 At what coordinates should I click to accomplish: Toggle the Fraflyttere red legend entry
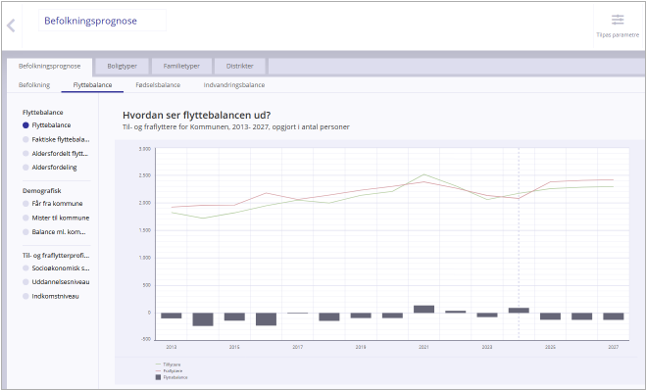168,371
